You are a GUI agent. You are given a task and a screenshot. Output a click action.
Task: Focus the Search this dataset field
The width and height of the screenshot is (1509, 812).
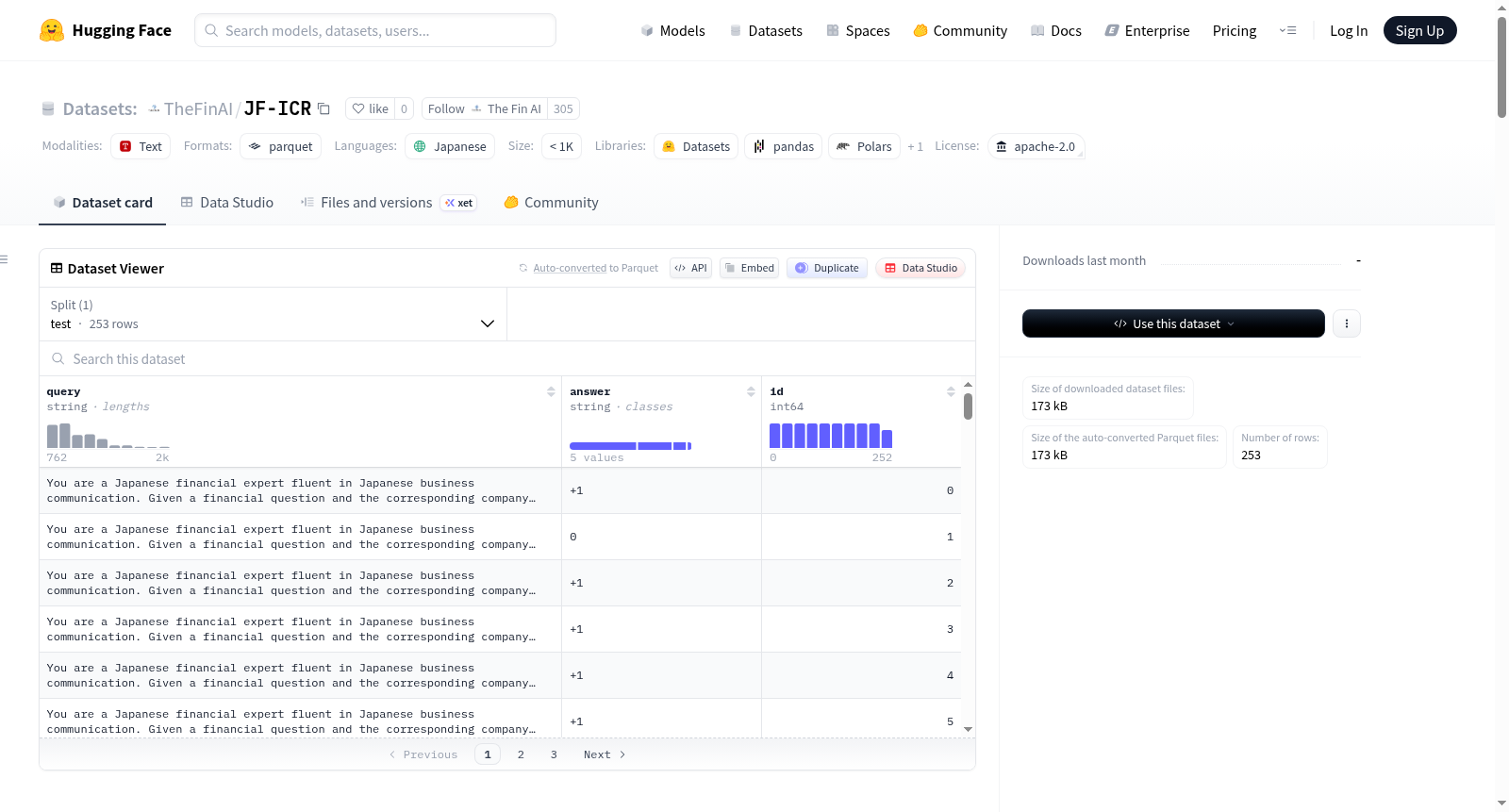pos(507,358)
